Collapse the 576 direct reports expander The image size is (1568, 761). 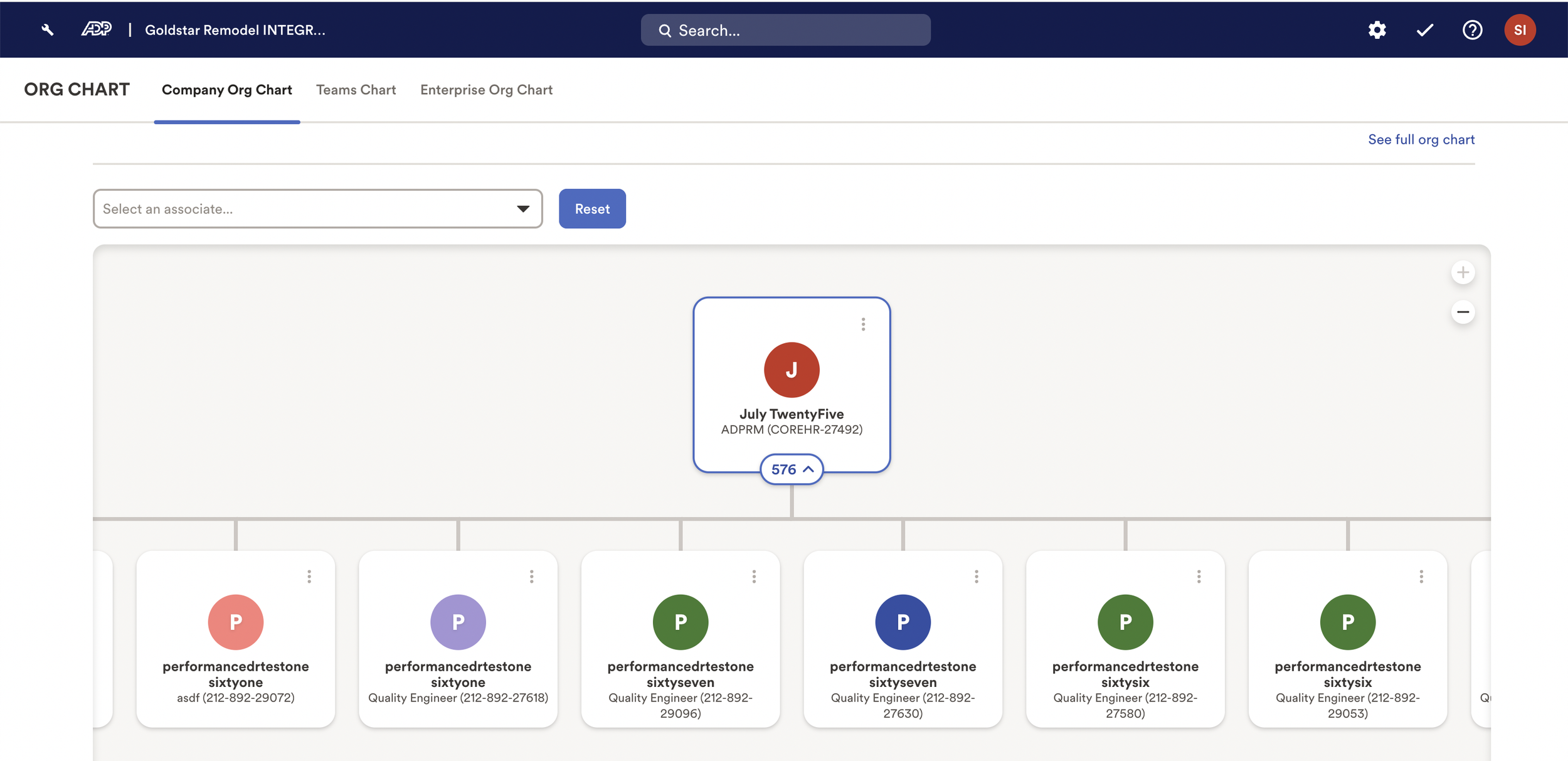point(791,469)
